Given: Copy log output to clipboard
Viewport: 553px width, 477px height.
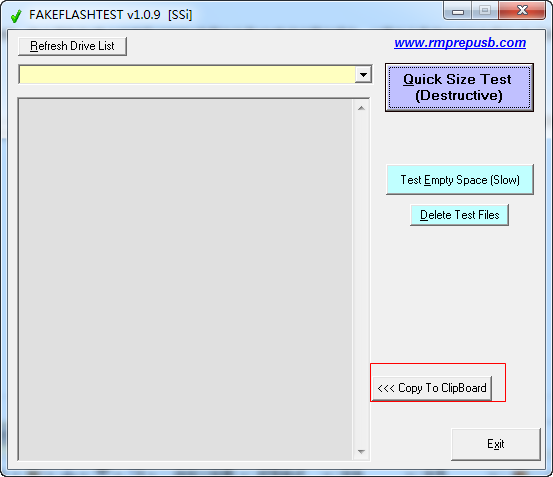Looking at the screenshot, I should [432, 388].
